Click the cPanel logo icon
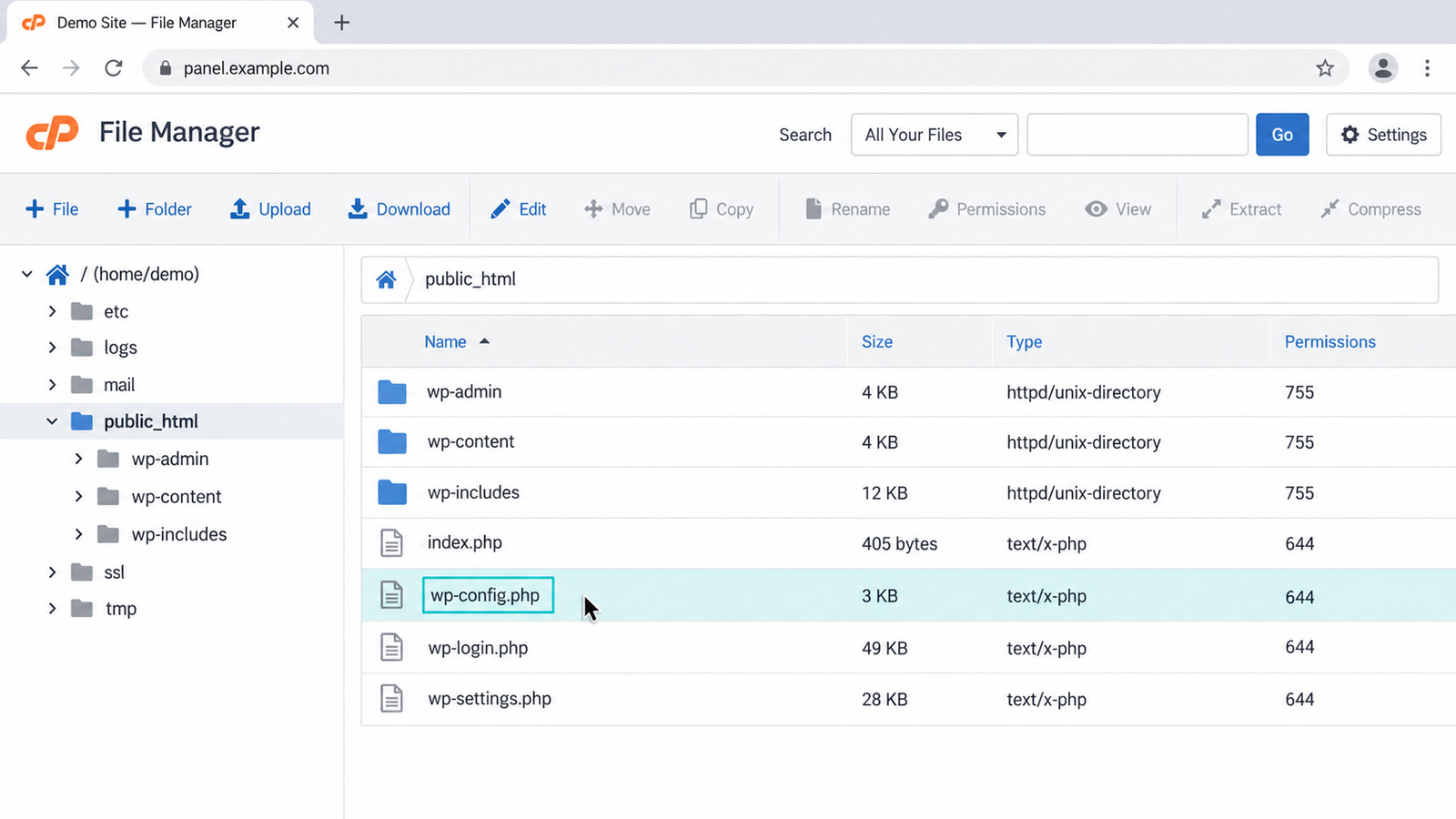Screen dimensions: 1456x819 (52, 133)
